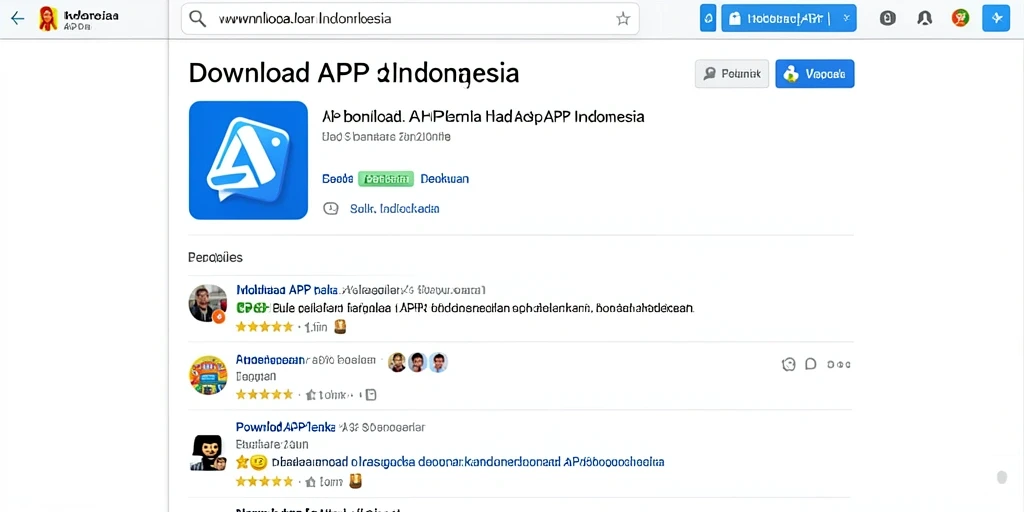
Task: Click the green CP badge in first review
Action: click(251, 308)
